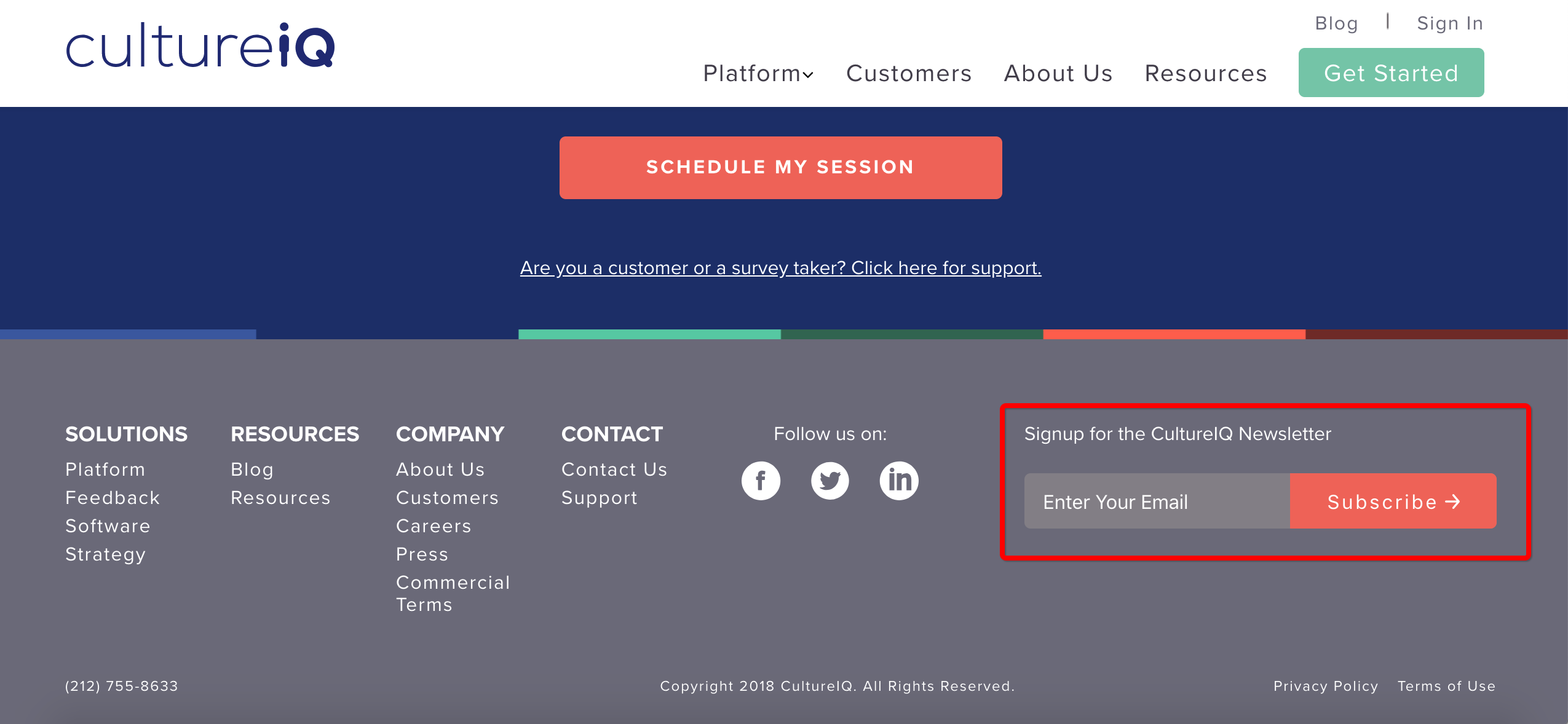This screenshot has width=1568, height=724.
Task: Expand the Platform dropdown menu
Action: coord(758,73)
